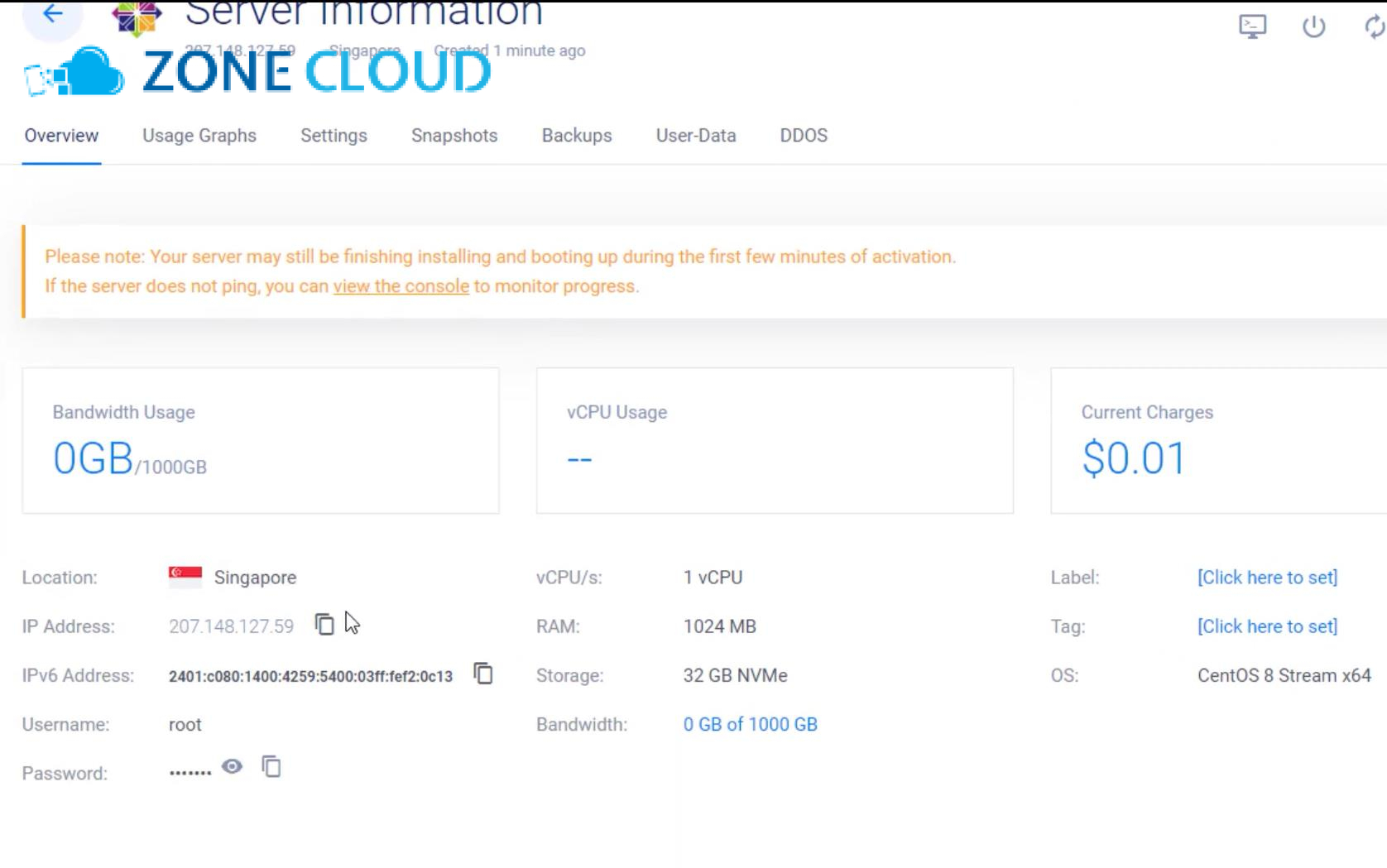
Task: Click the server power icon
Action: 1314,26
